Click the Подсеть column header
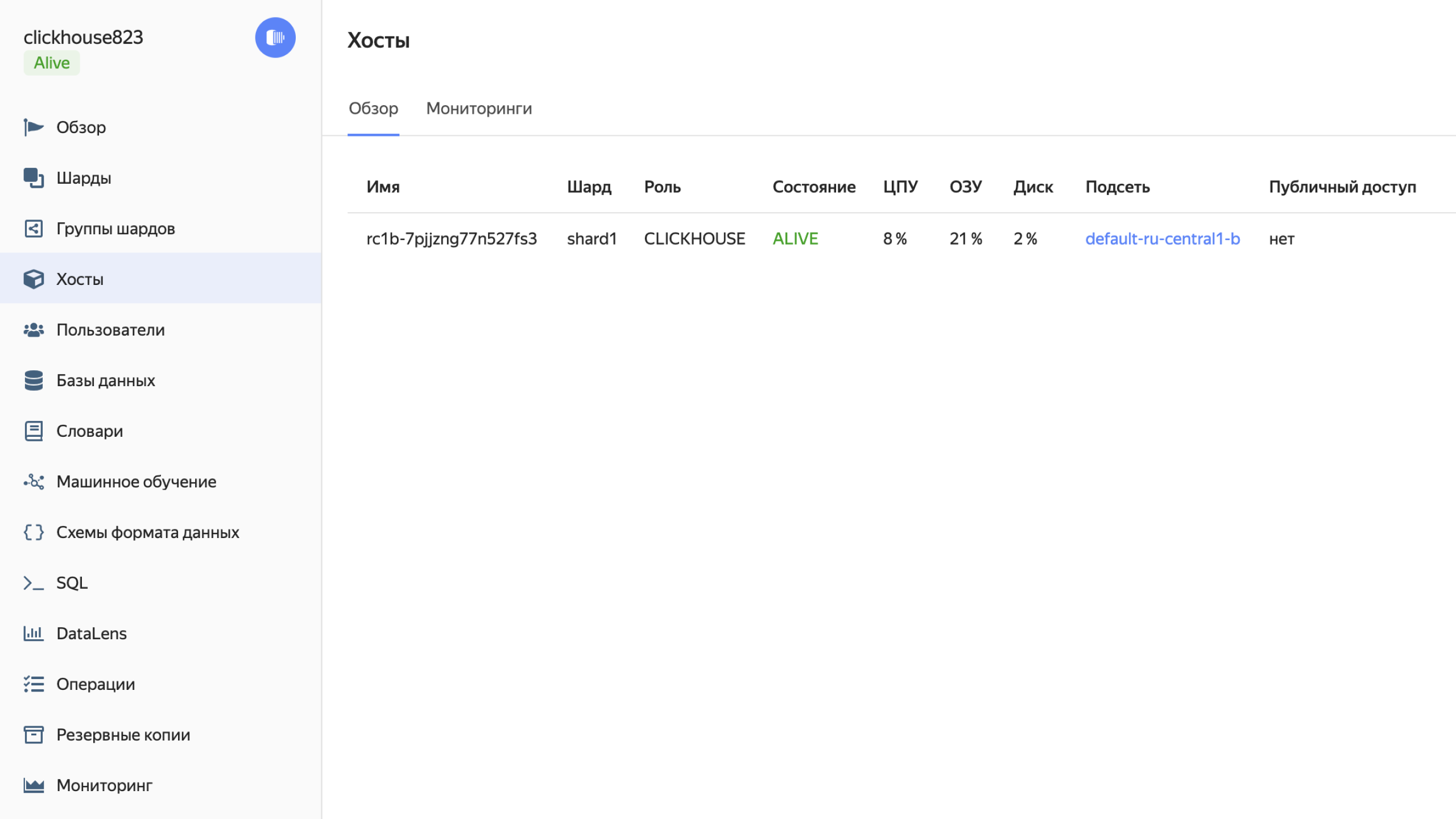This screenshot has height=819, width=1456. tap(1118, 187)
